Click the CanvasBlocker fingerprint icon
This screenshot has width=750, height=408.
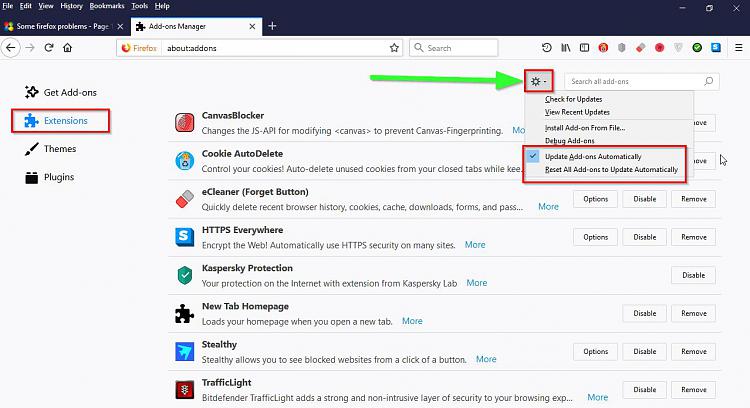[x=185, y=123]
